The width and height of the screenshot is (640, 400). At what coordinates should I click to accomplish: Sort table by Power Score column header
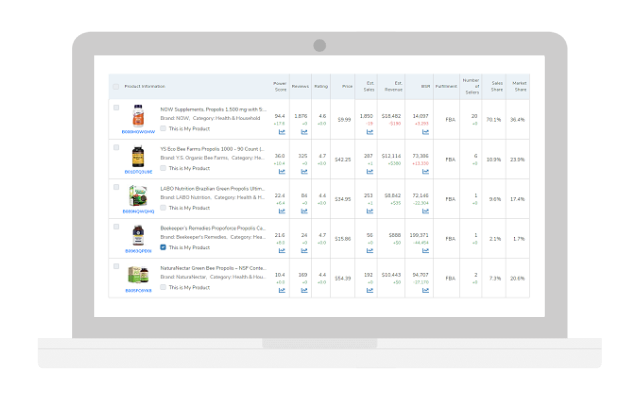click(279, 86)
